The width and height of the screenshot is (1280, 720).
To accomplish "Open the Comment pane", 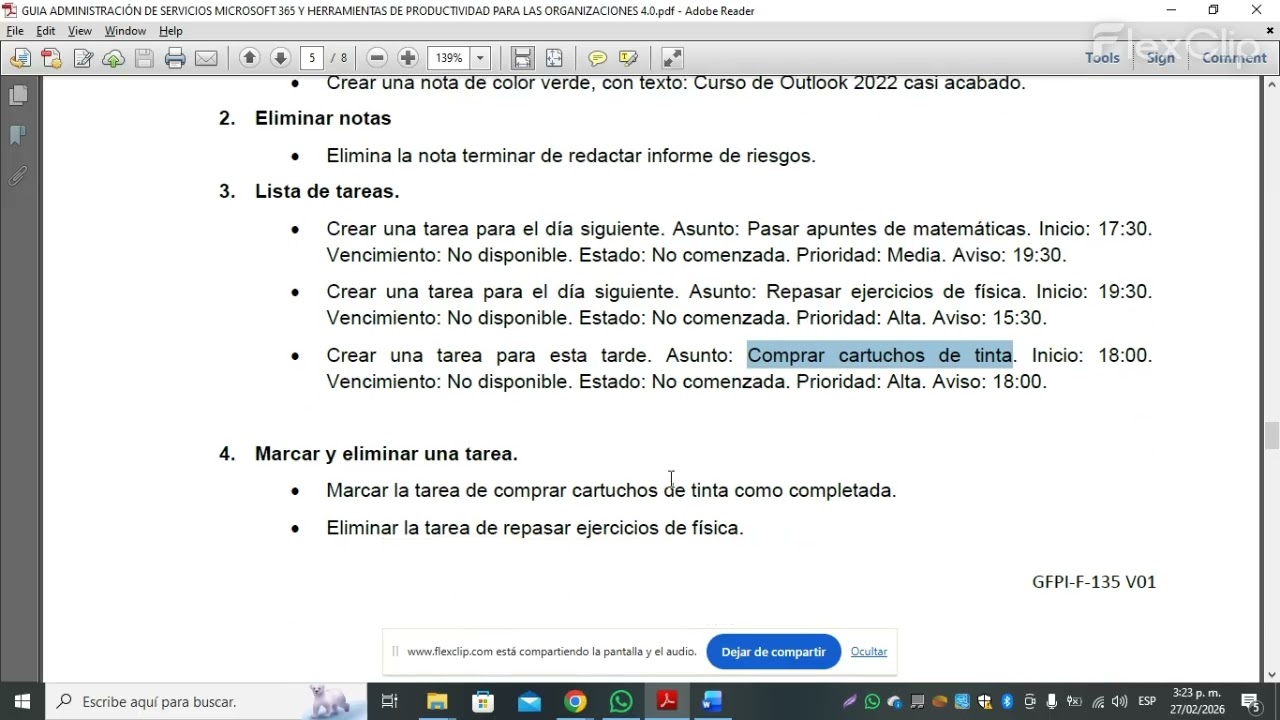I will coord(1234,58).
